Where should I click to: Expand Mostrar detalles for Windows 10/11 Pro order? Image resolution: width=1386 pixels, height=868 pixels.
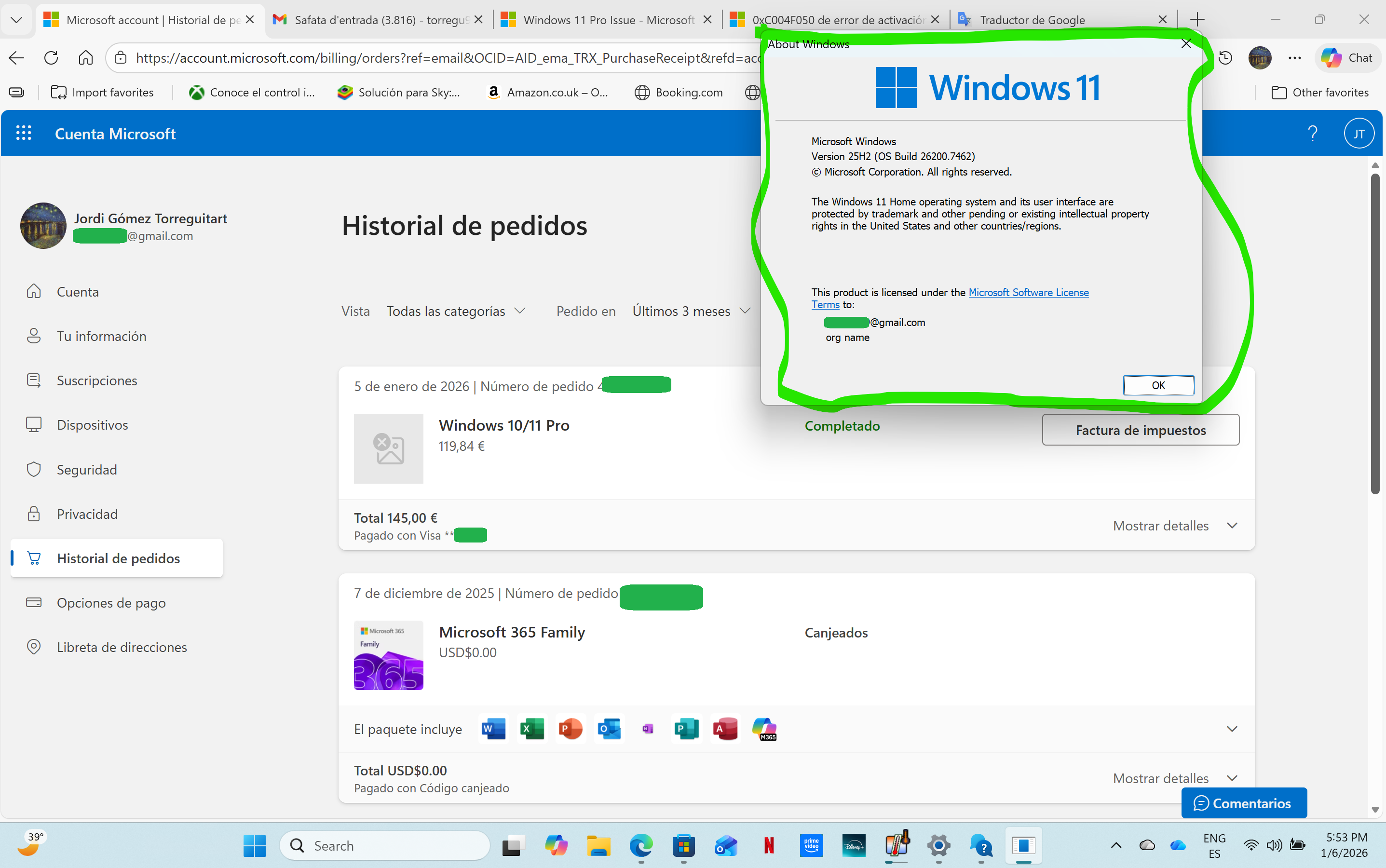pyautogui.click(x=1175, y=526)
